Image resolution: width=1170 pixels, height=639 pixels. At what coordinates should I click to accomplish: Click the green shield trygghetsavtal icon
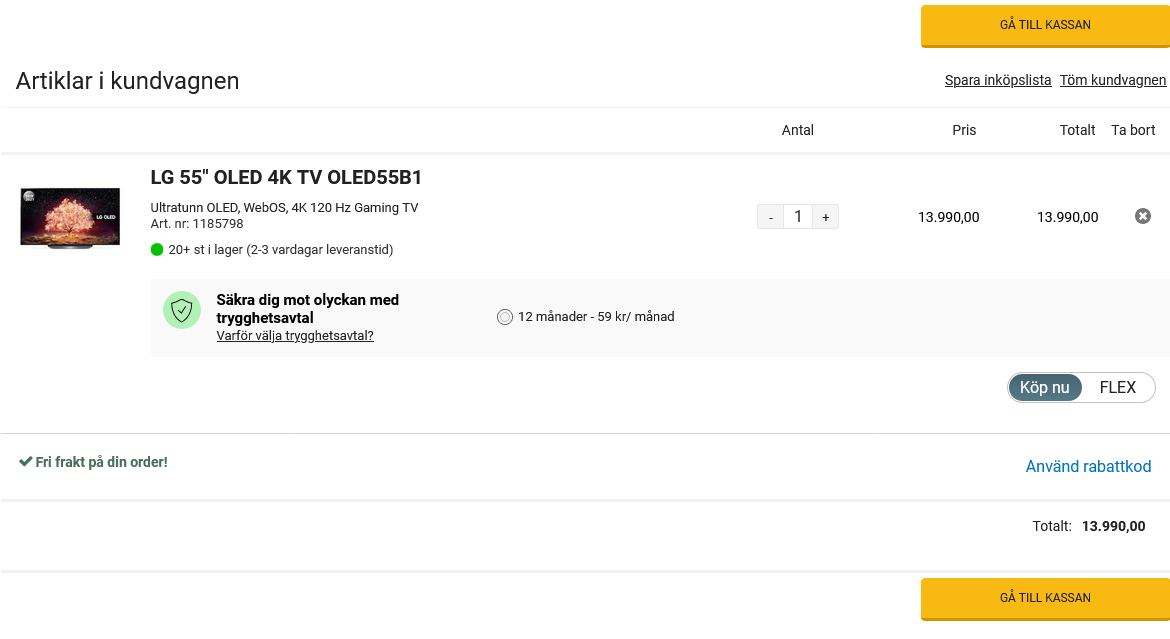tap(182, 310)
